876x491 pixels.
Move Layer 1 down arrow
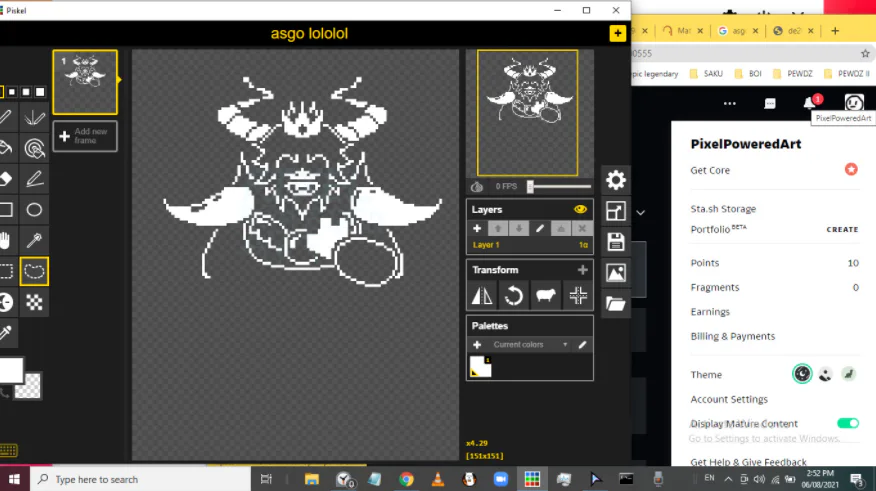pyautogui.click(x=519, y=228)
